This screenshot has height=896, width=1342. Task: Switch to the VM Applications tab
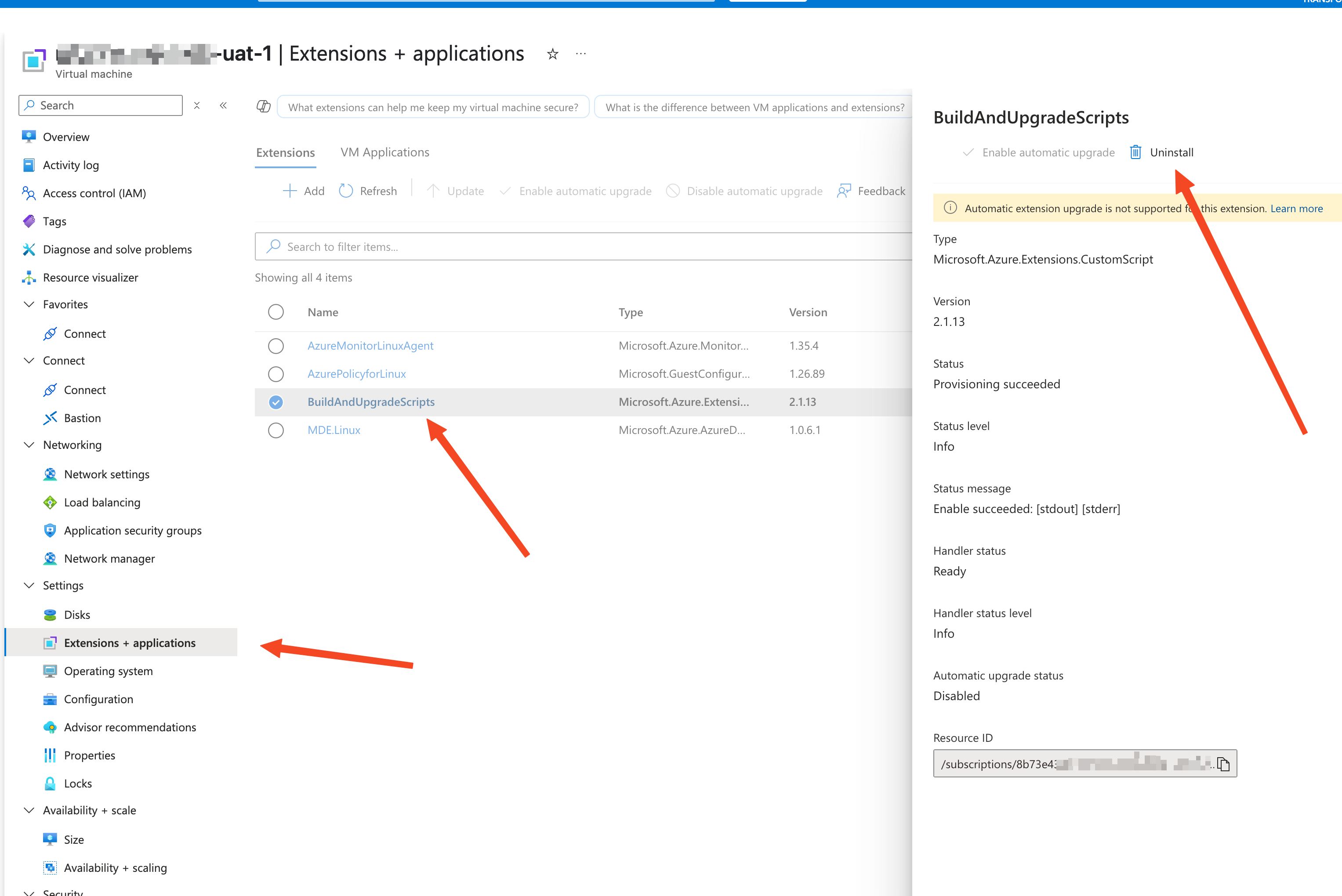(384, 152)
